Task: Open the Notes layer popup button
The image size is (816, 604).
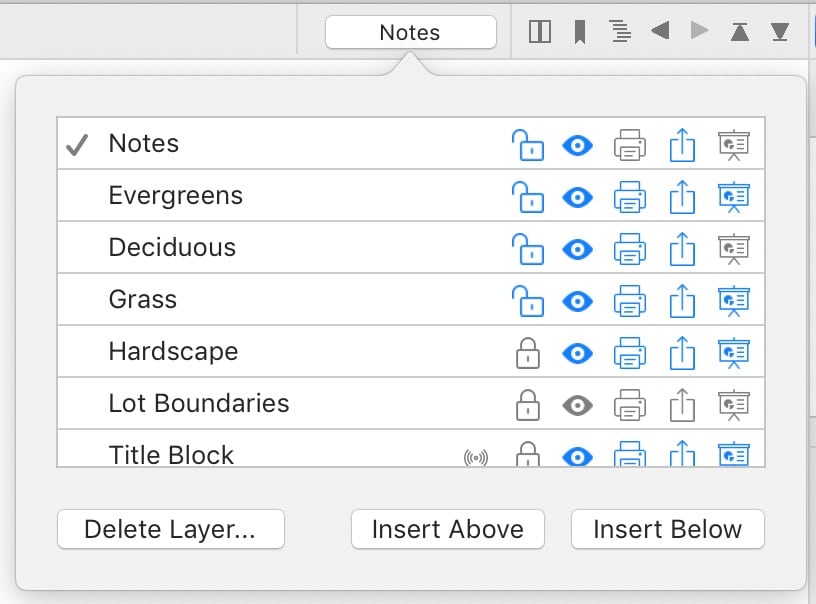Action: click(410, 32)
